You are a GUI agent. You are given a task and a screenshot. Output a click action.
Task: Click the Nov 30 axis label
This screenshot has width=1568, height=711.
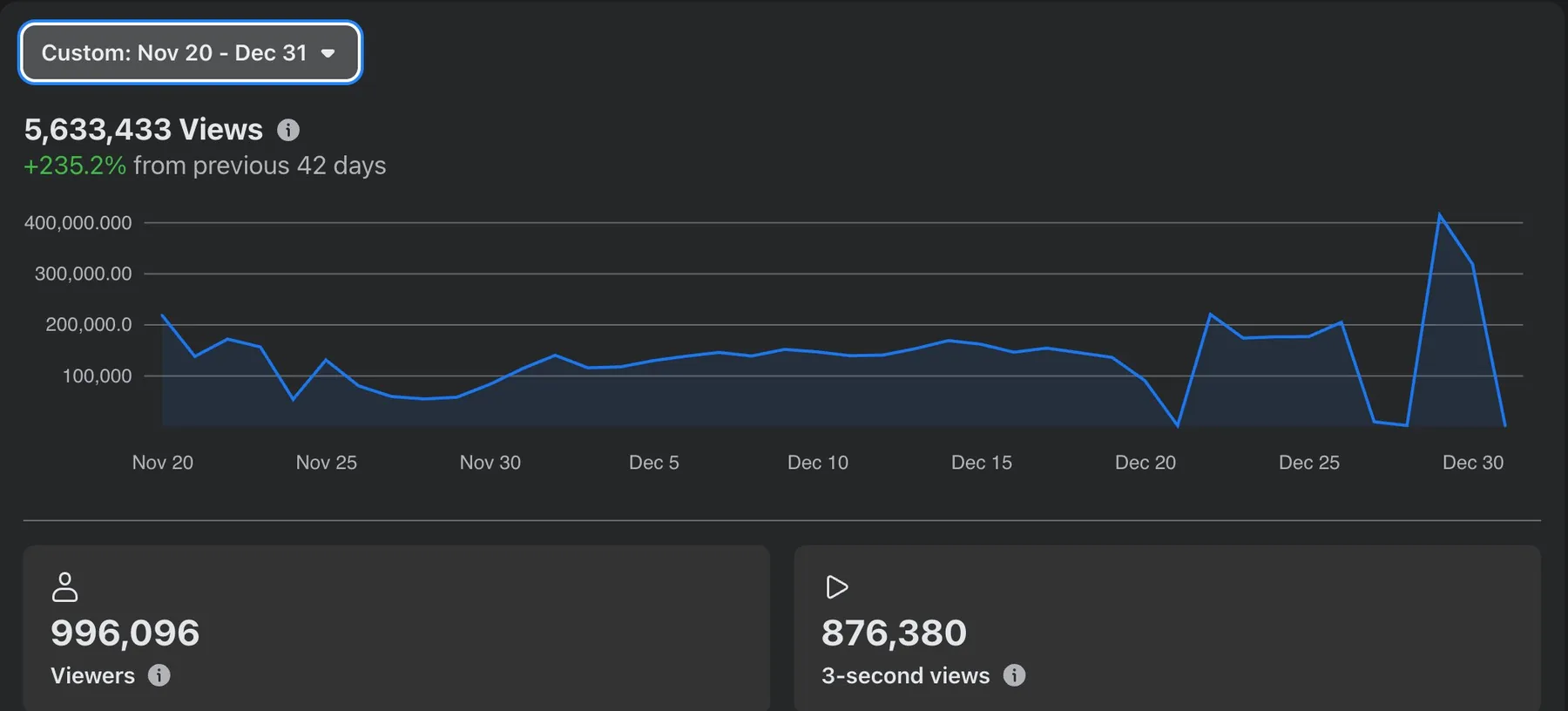(x=490, y=463)
